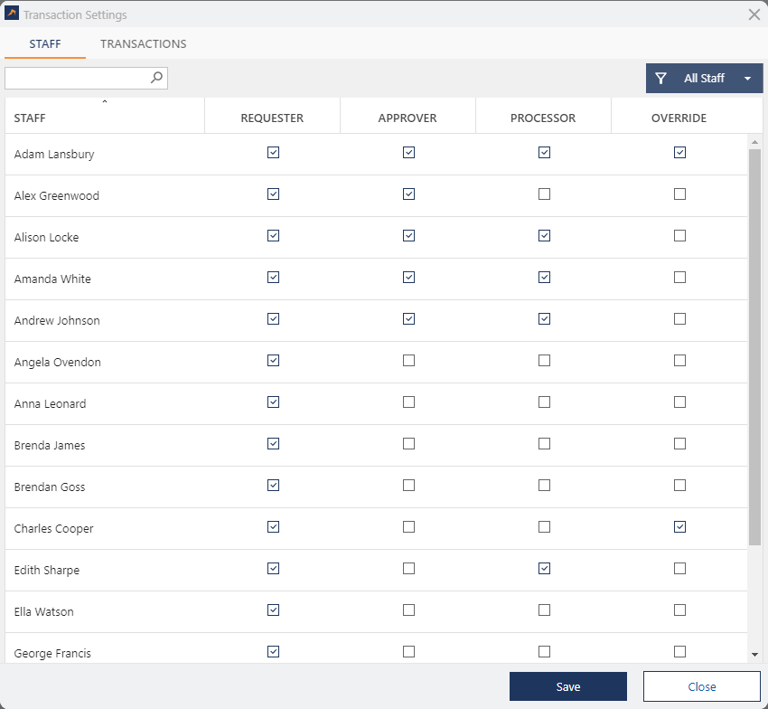This screenshot has width=768, height=709.
Task: Disable Processor for Edith Sharpe
Action: tap(544, 568)
